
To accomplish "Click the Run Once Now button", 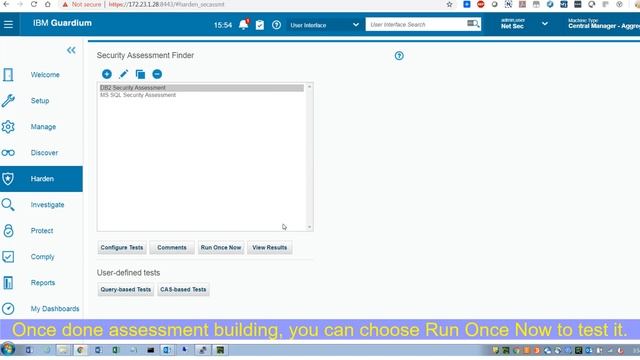I will tap(221, 248).
